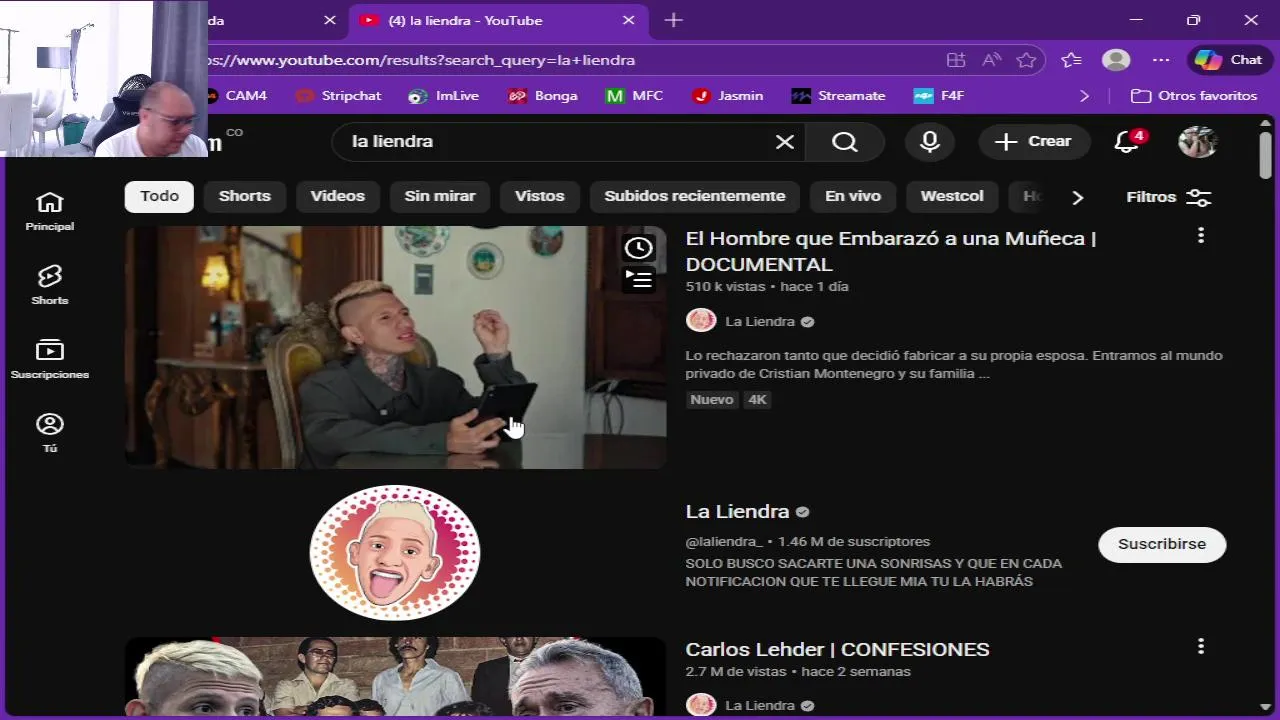Open the MFC bookmark
This screenshot has width=1280, height=720.
pyautogui.click(x=635, y=96)
